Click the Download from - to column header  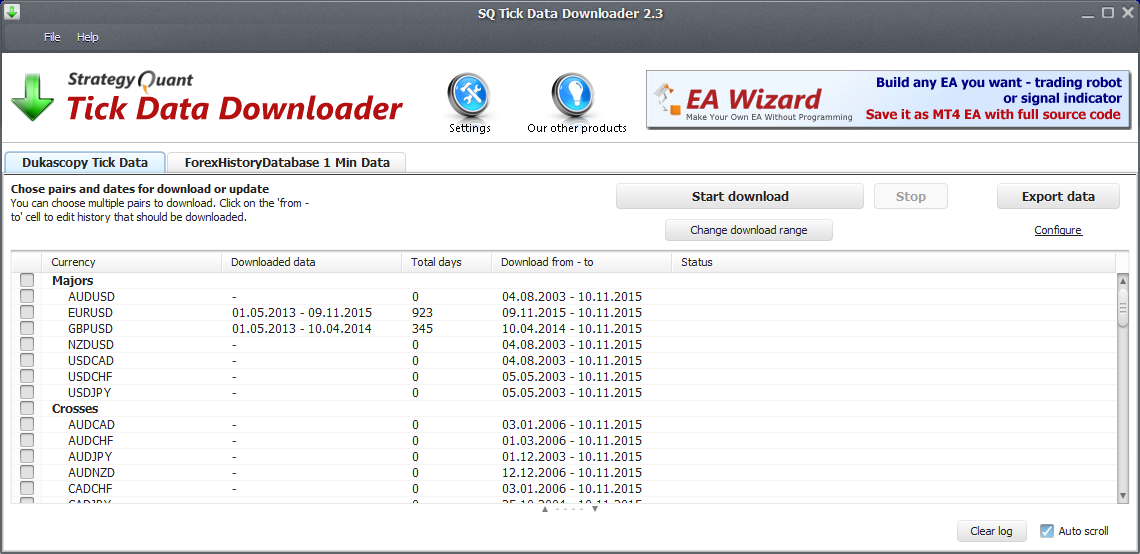[582, 262]
